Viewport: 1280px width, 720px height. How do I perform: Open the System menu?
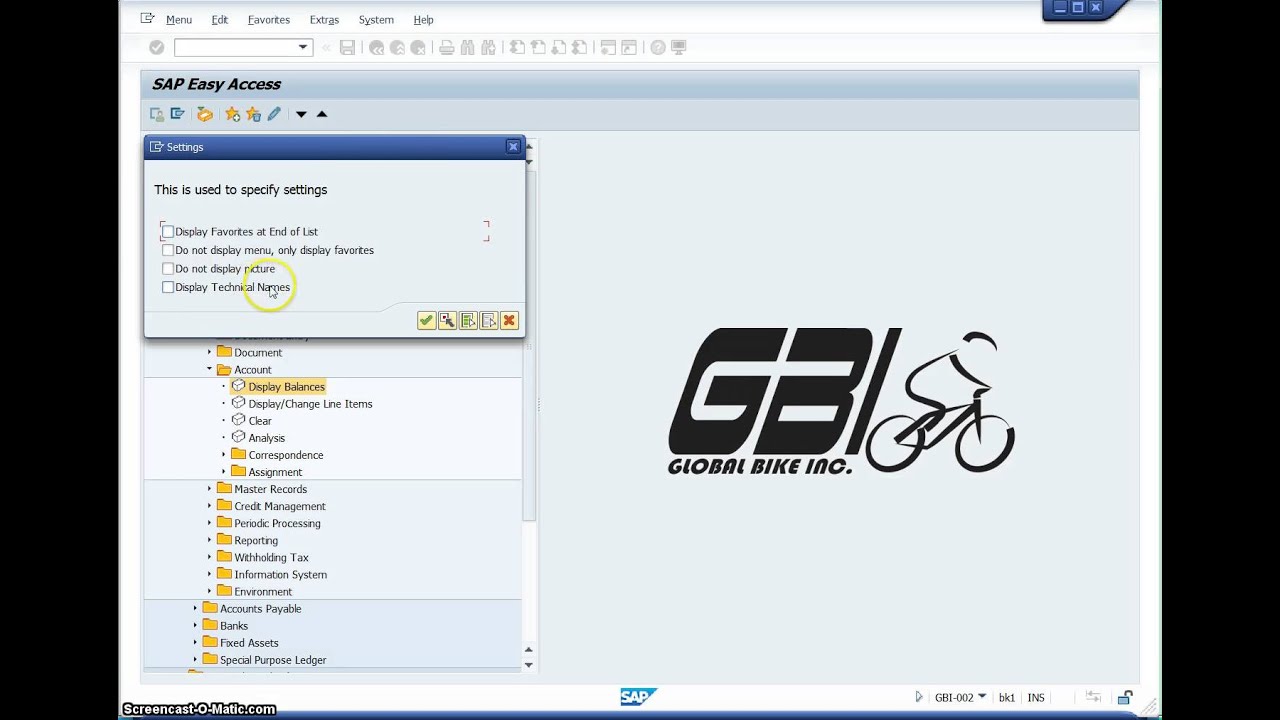click(x=376, y=20)
